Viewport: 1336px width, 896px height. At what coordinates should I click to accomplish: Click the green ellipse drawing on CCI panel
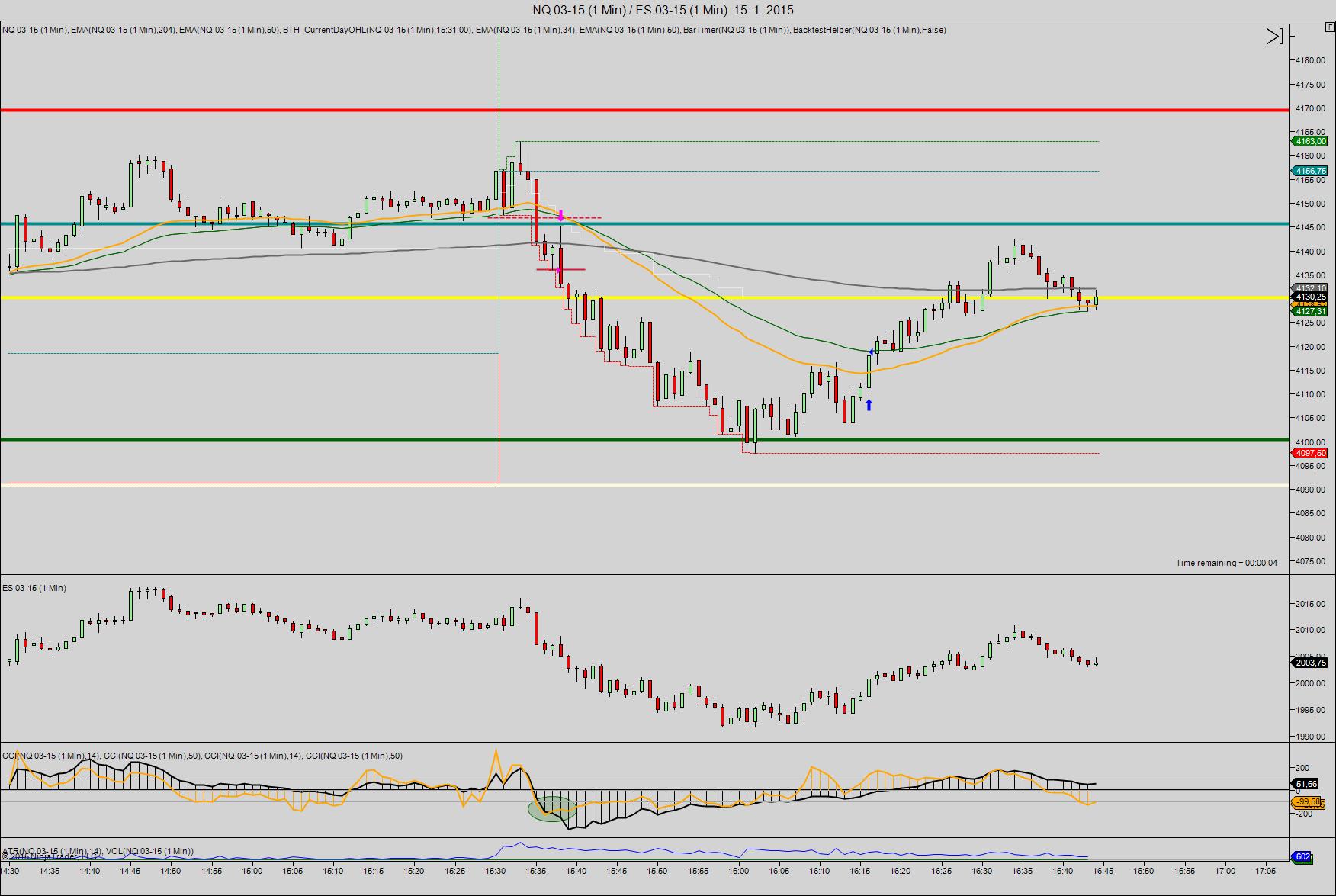[552, 809]
